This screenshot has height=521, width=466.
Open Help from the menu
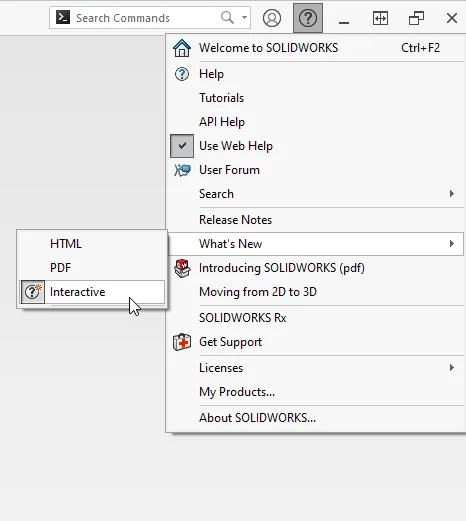[x=316, y=74]
